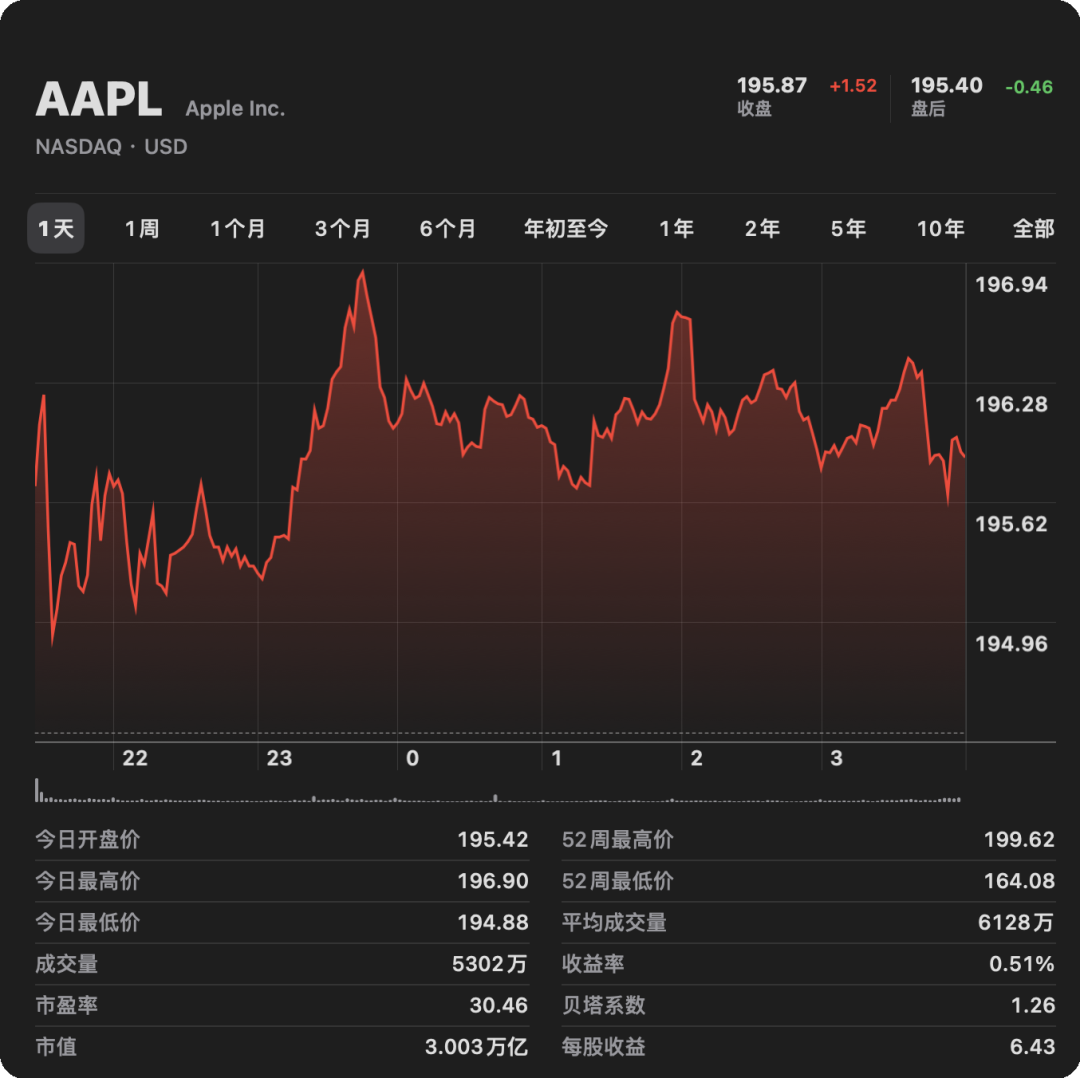This screenshot has height=1078, width=1080.
Task: Click the 今日开盘价 label
Action: [x=87, y=840]
